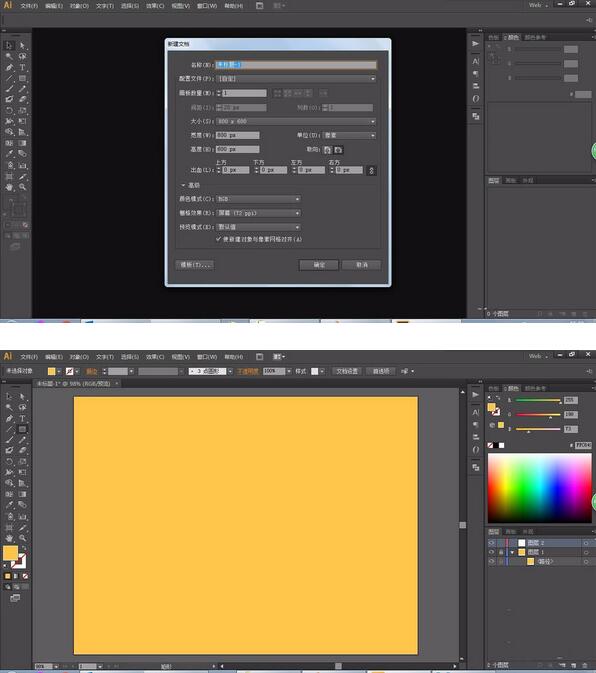Pick a color from the spectrum
The height and width of the screenshot is (673, 596).
pyautogui.click(x=539, y=488)
